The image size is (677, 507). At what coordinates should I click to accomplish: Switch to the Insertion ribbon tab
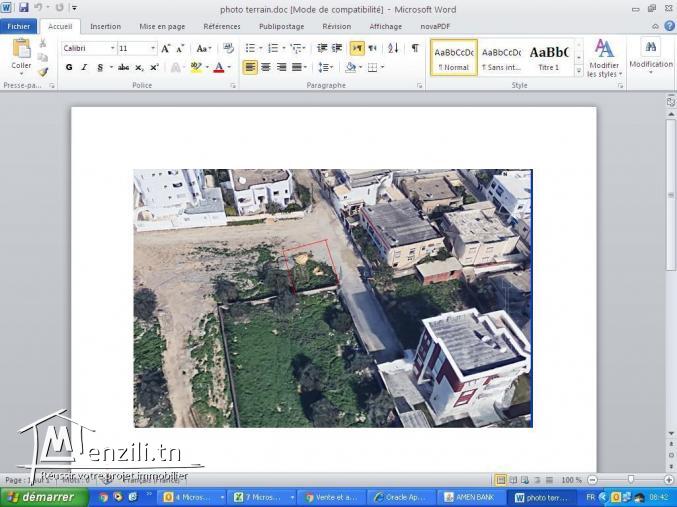(105, 26)
